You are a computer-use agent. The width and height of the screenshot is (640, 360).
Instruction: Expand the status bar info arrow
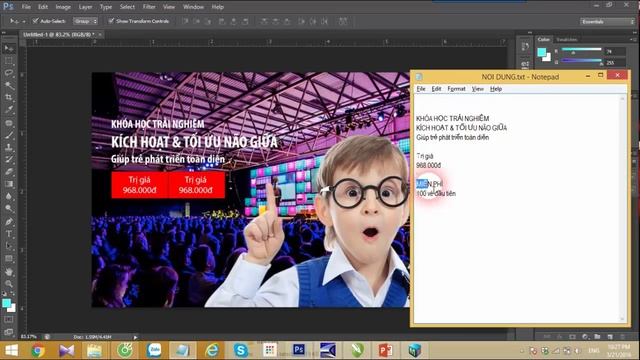pos(135,337)
